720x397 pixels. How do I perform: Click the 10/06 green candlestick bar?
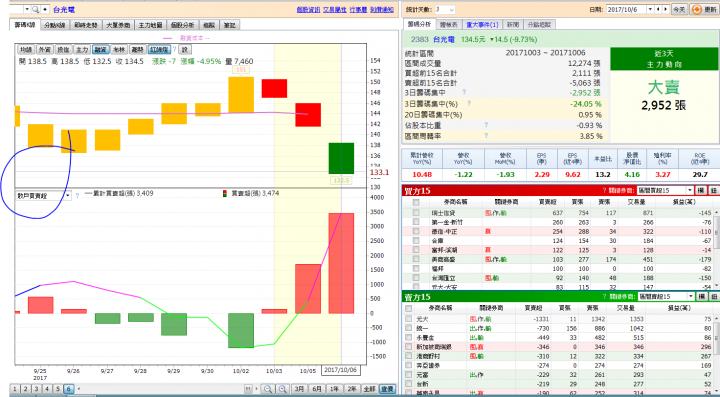coord(341,158)
